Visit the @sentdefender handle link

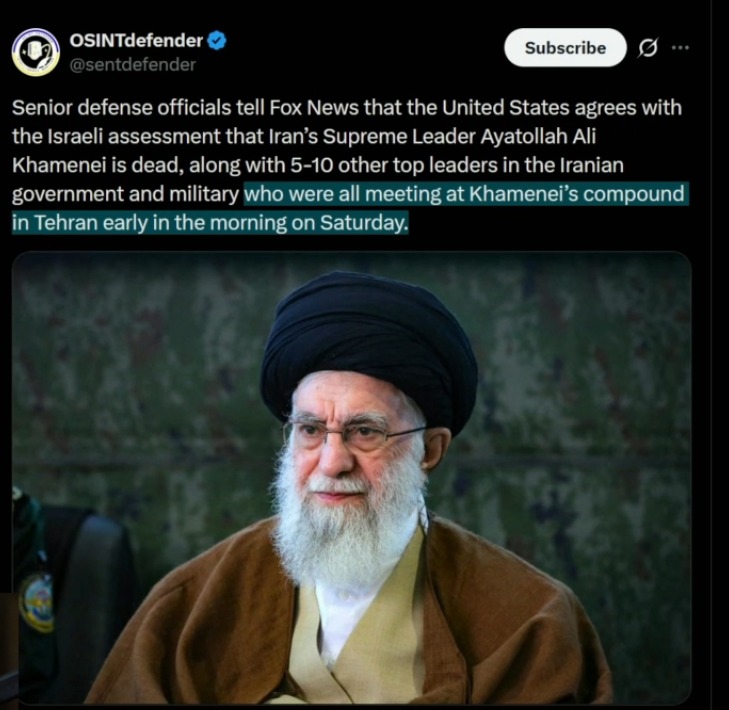pyautogui.click(x=133, y=65)
